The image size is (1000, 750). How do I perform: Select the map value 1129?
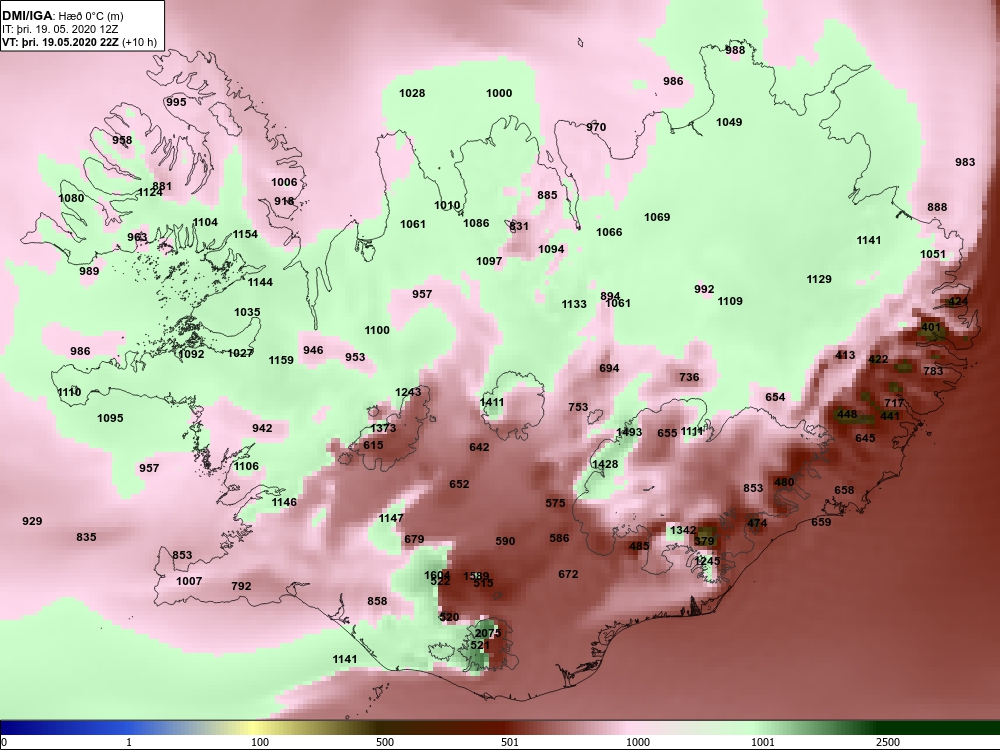[x=819, y=279]
